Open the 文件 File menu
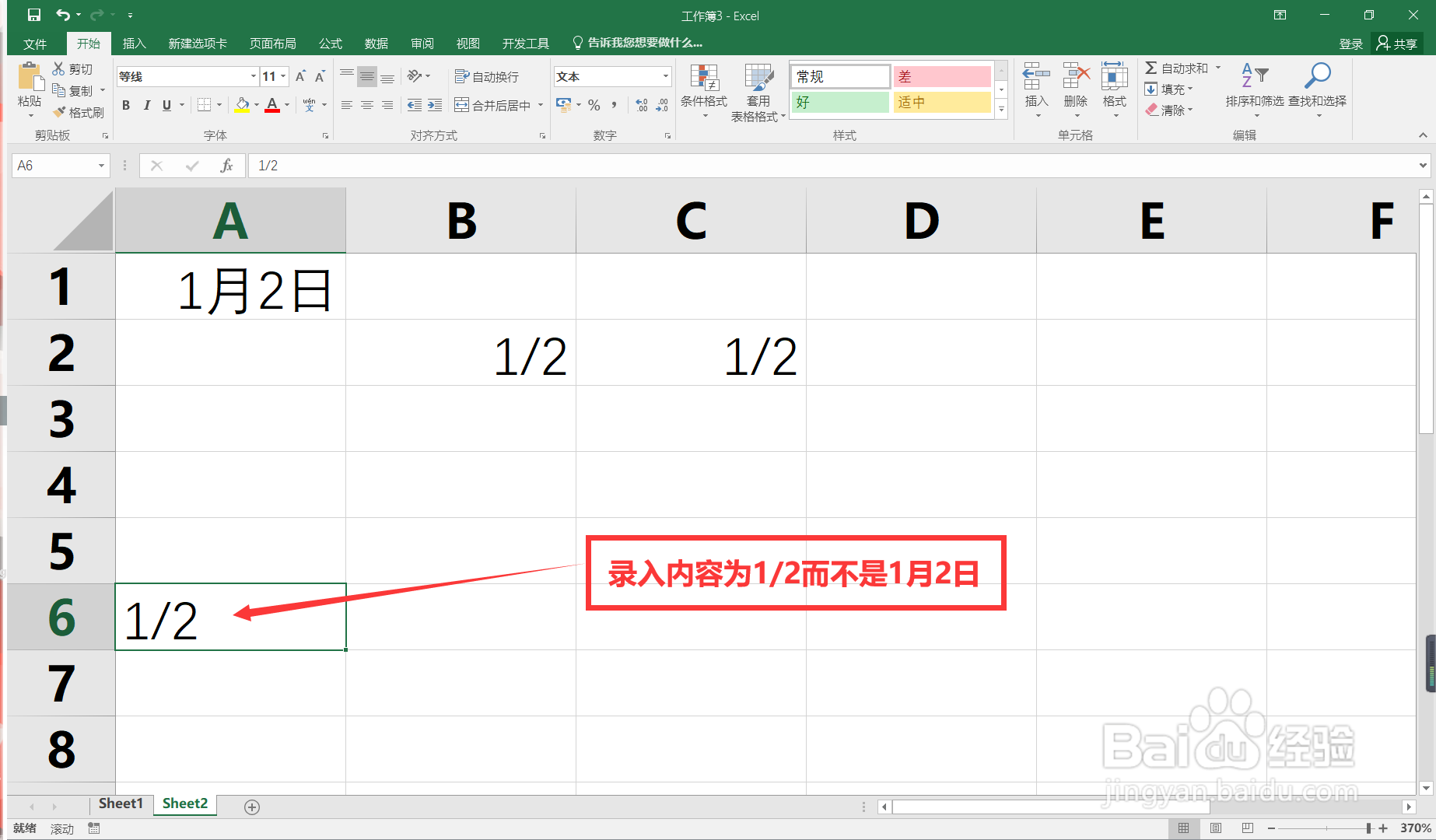Image resolution: width=1436 pixels, height=840 pixels. pos(35,44)
